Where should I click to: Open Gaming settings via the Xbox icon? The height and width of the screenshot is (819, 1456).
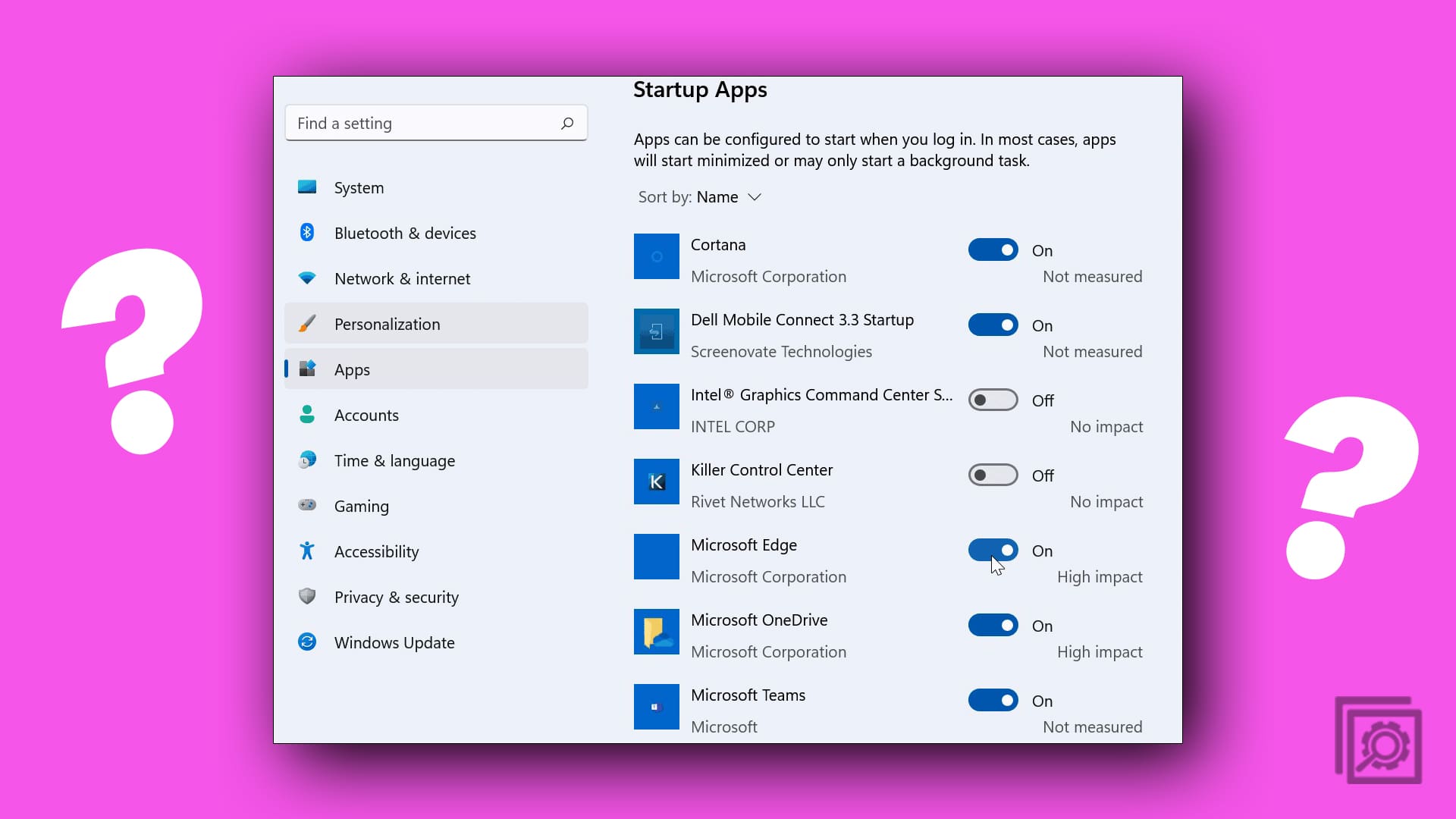307,506
